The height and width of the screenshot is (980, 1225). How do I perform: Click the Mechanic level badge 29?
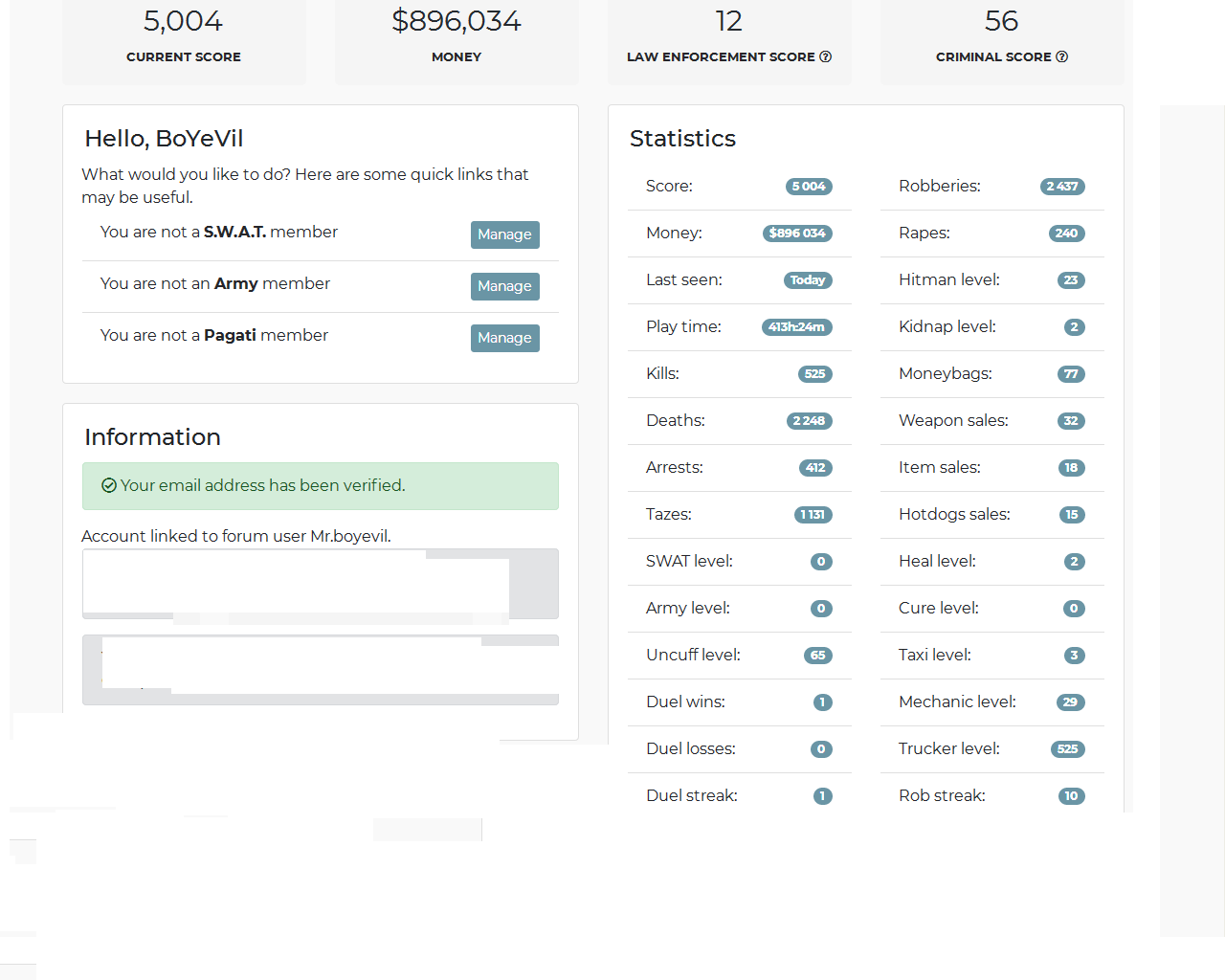click(x=1071, y=702)
